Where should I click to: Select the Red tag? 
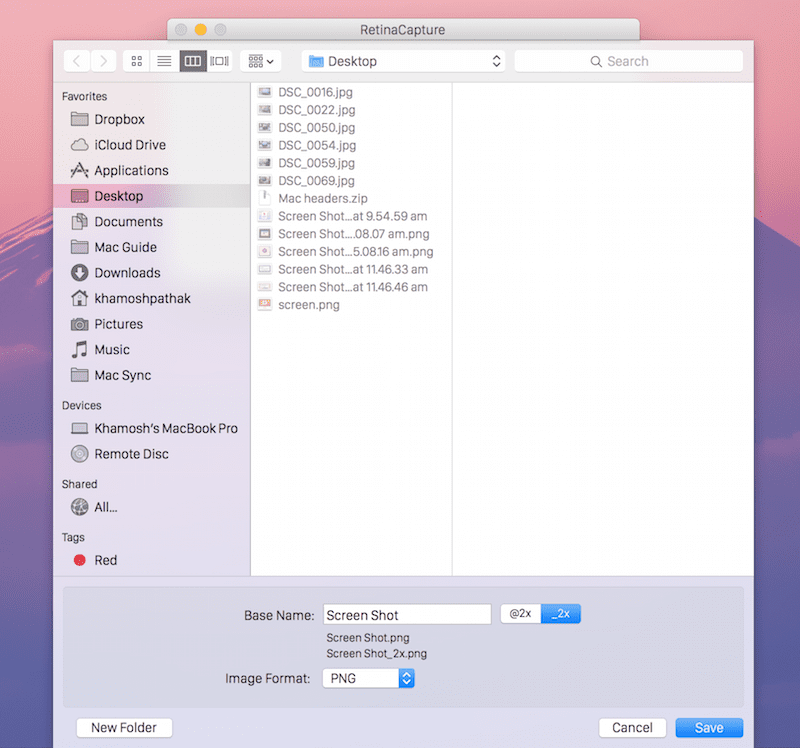point(151,560)
